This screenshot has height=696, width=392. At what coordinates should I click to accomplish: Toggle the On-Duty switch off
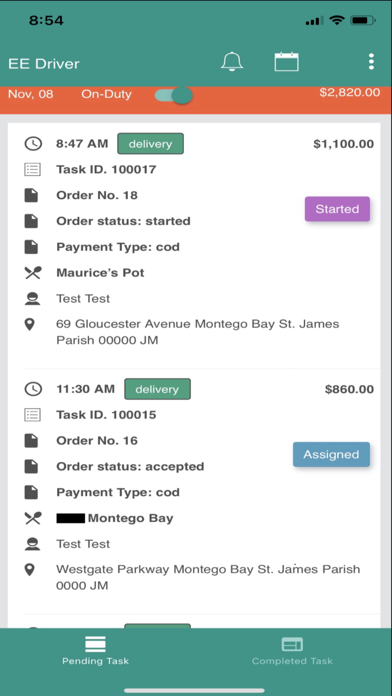coord(173,95)
